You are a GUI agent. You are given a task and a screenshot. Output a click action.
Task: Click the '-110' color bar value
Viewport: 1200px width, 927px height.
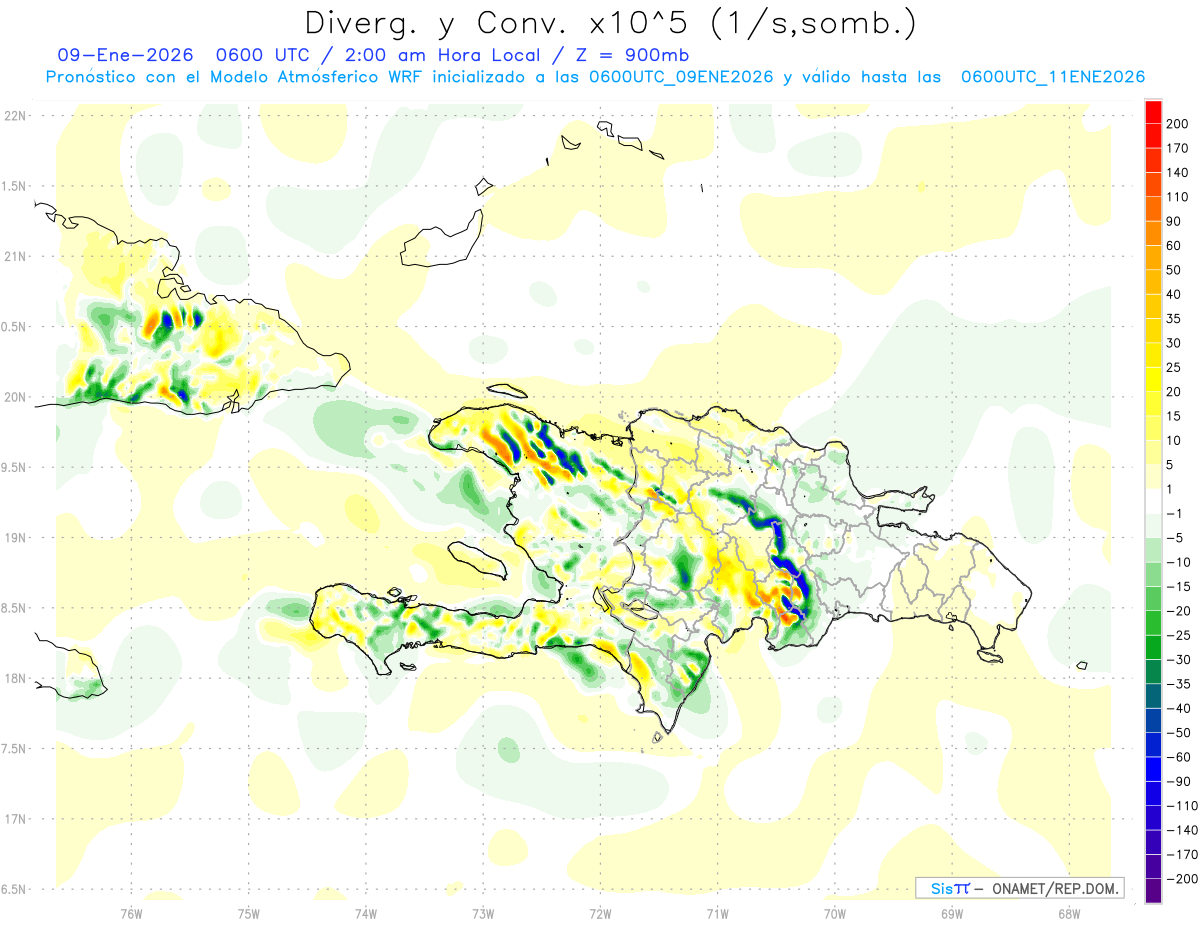tap(1183, 805)
